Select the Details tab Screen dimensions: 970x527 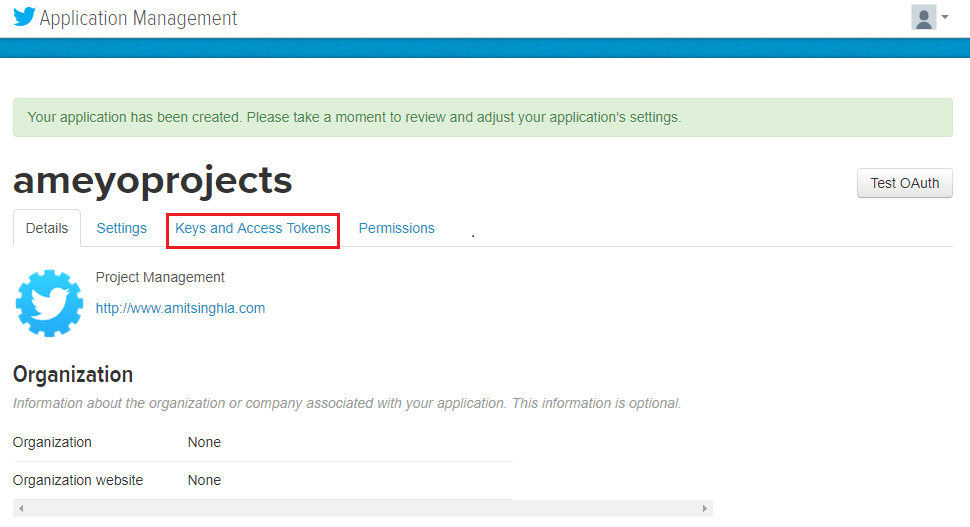(47, 228)
